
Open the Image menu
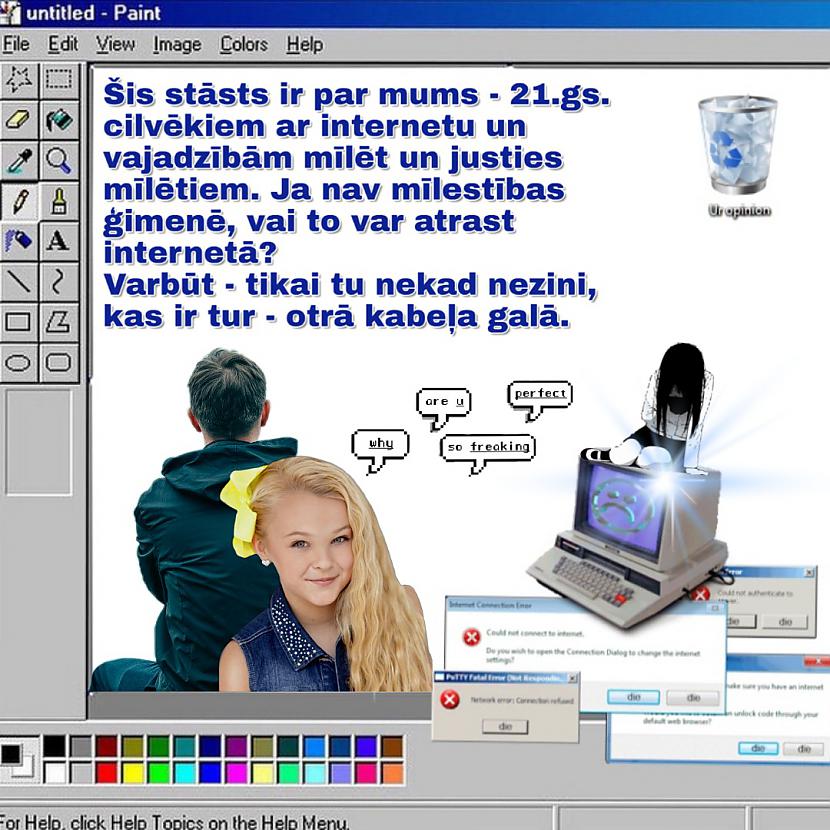pyautogui.click(x=177, y=44)
